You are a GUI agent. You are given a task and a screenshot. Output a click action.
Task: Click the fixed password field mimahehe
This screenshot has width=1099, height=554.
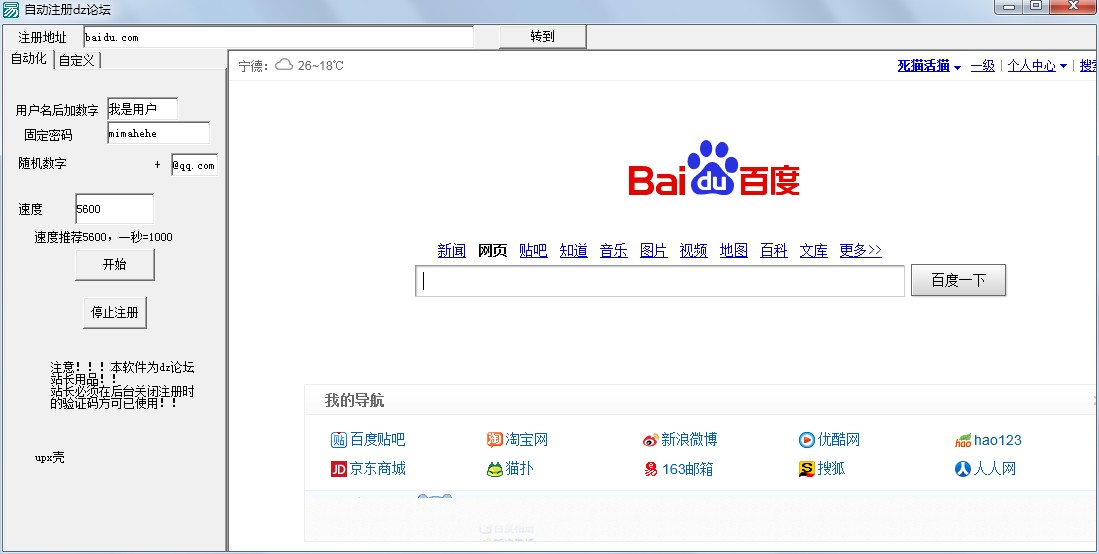(158, 133)
